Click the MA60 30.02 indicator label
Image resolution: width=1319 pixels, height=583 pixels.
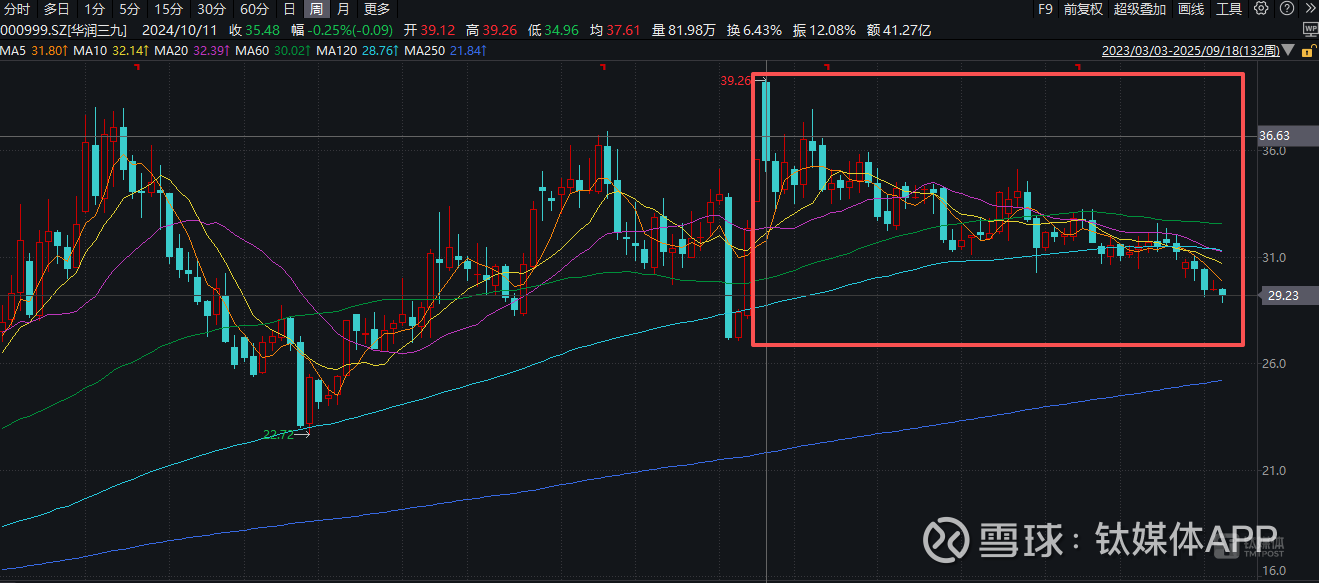coord(272,50)
